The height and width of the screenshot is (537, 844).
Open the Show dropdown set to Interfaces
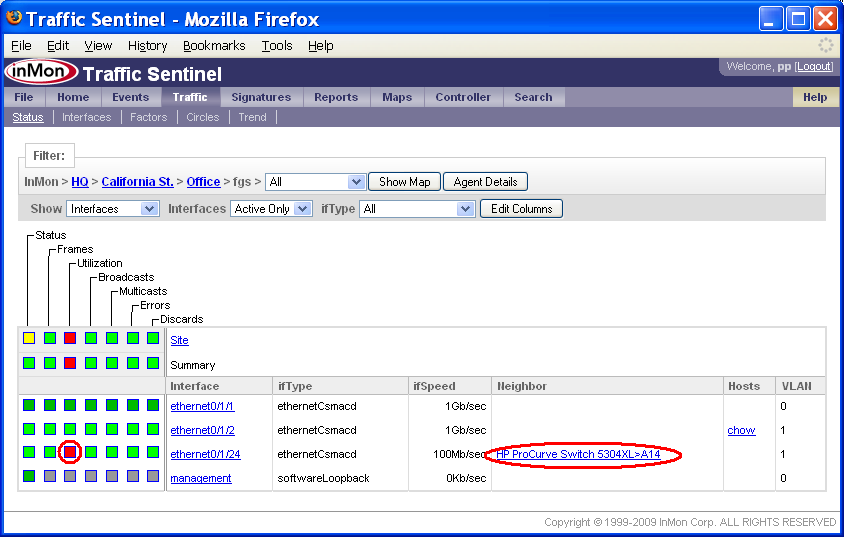tap(112, 209)
